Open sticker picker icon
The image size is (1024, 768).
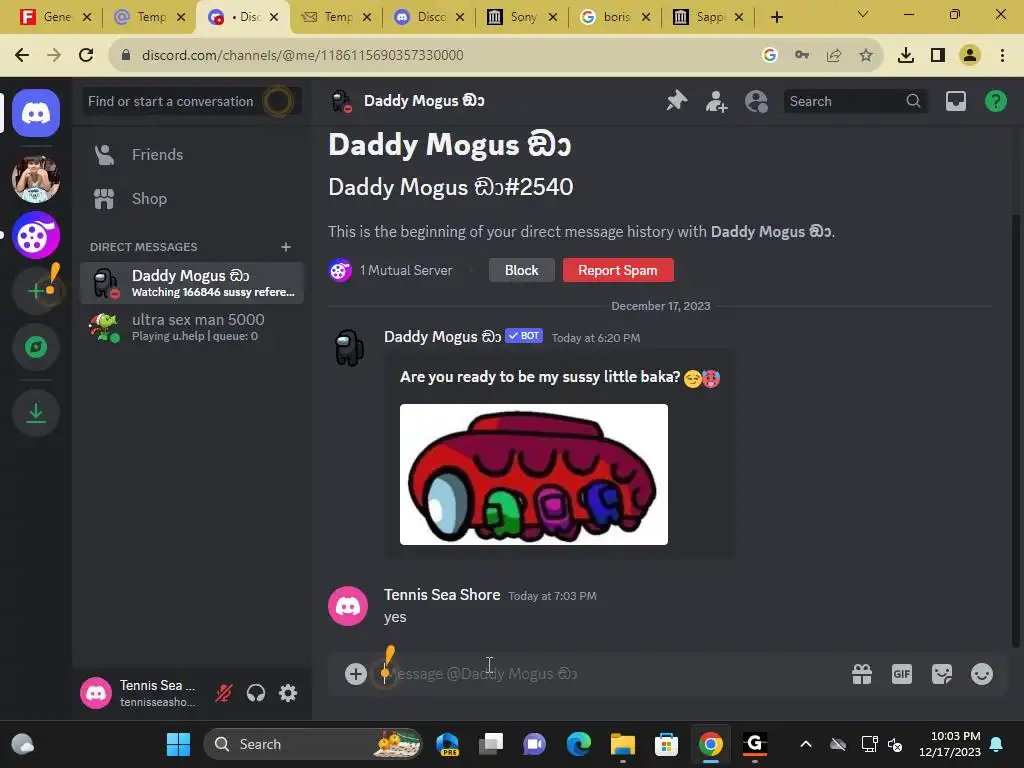(942, 674)
